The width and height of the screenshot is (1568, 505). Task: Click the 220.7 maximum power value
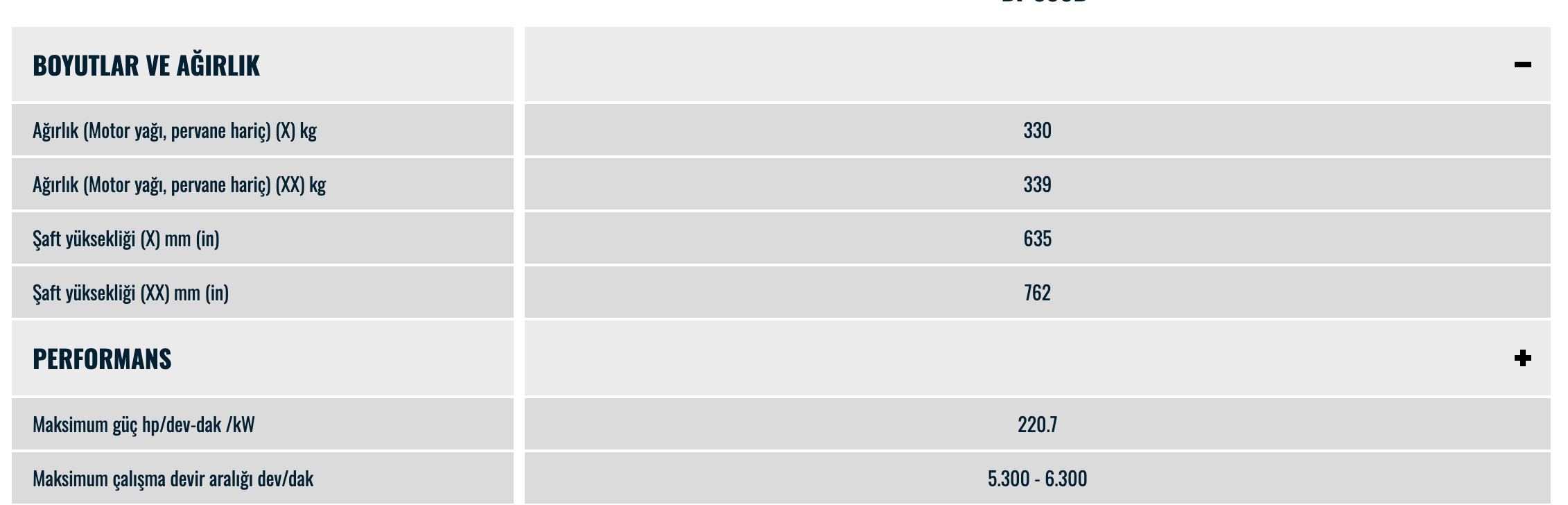[1037, 425]
